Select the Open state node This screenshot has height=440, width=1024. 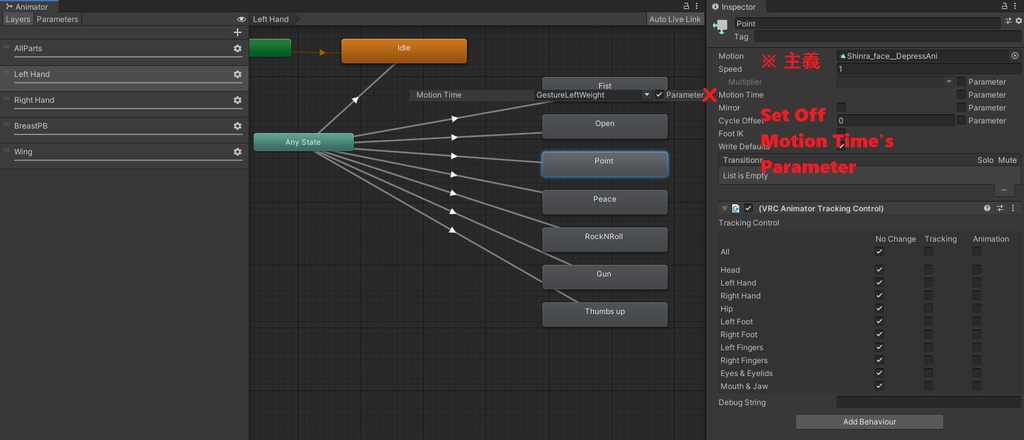605,127
